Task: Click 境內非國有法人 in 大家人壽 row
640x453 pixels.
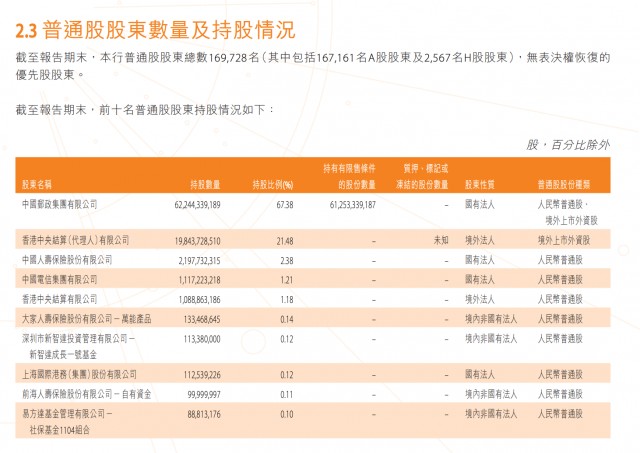Action: click(491, 319)
